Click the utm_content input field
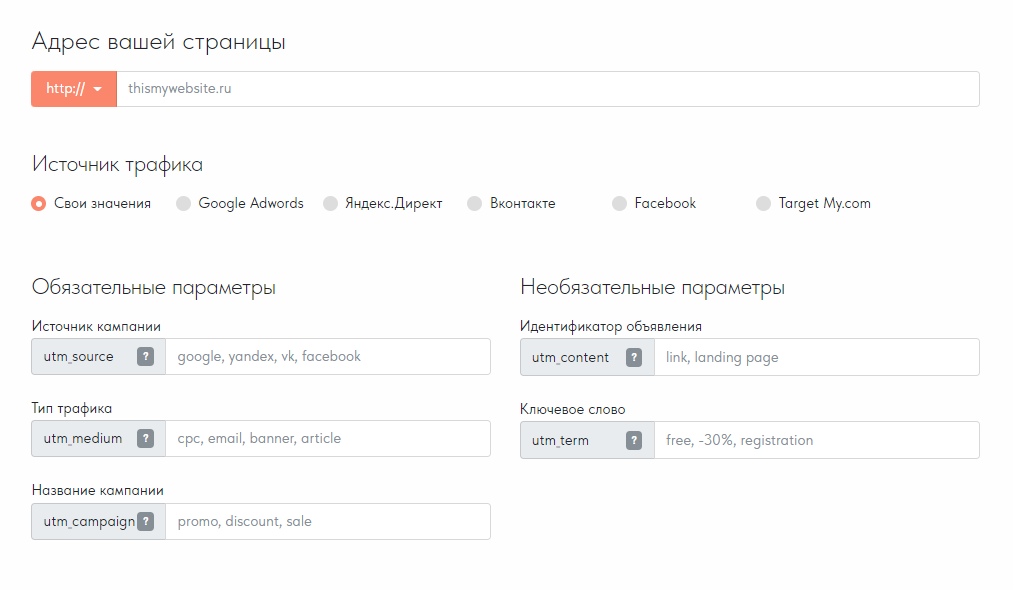 (816, 357)
